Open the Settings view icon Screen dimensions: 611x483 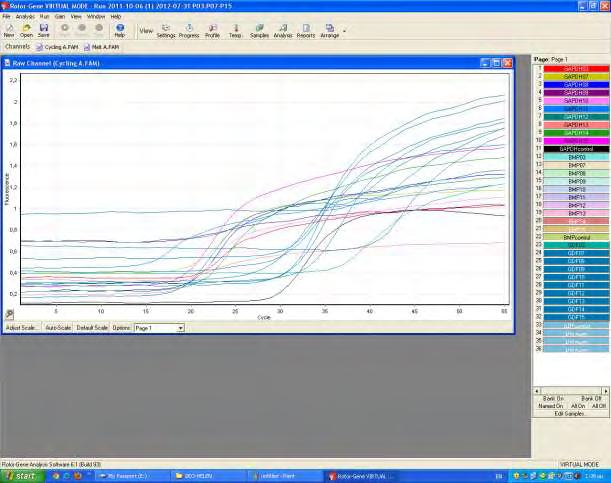point(166,30)
